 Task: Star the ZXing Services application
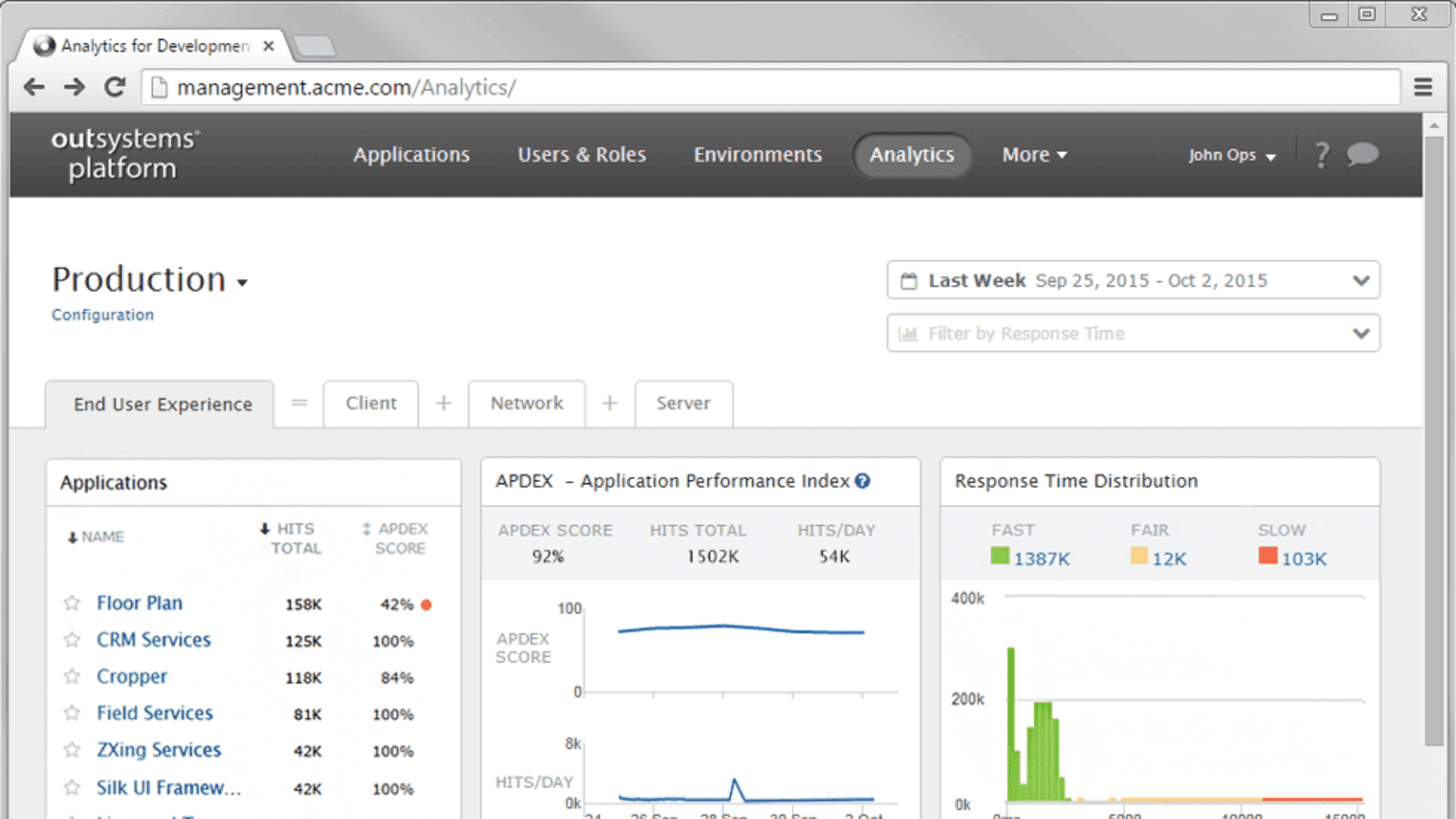click(72, 750)
